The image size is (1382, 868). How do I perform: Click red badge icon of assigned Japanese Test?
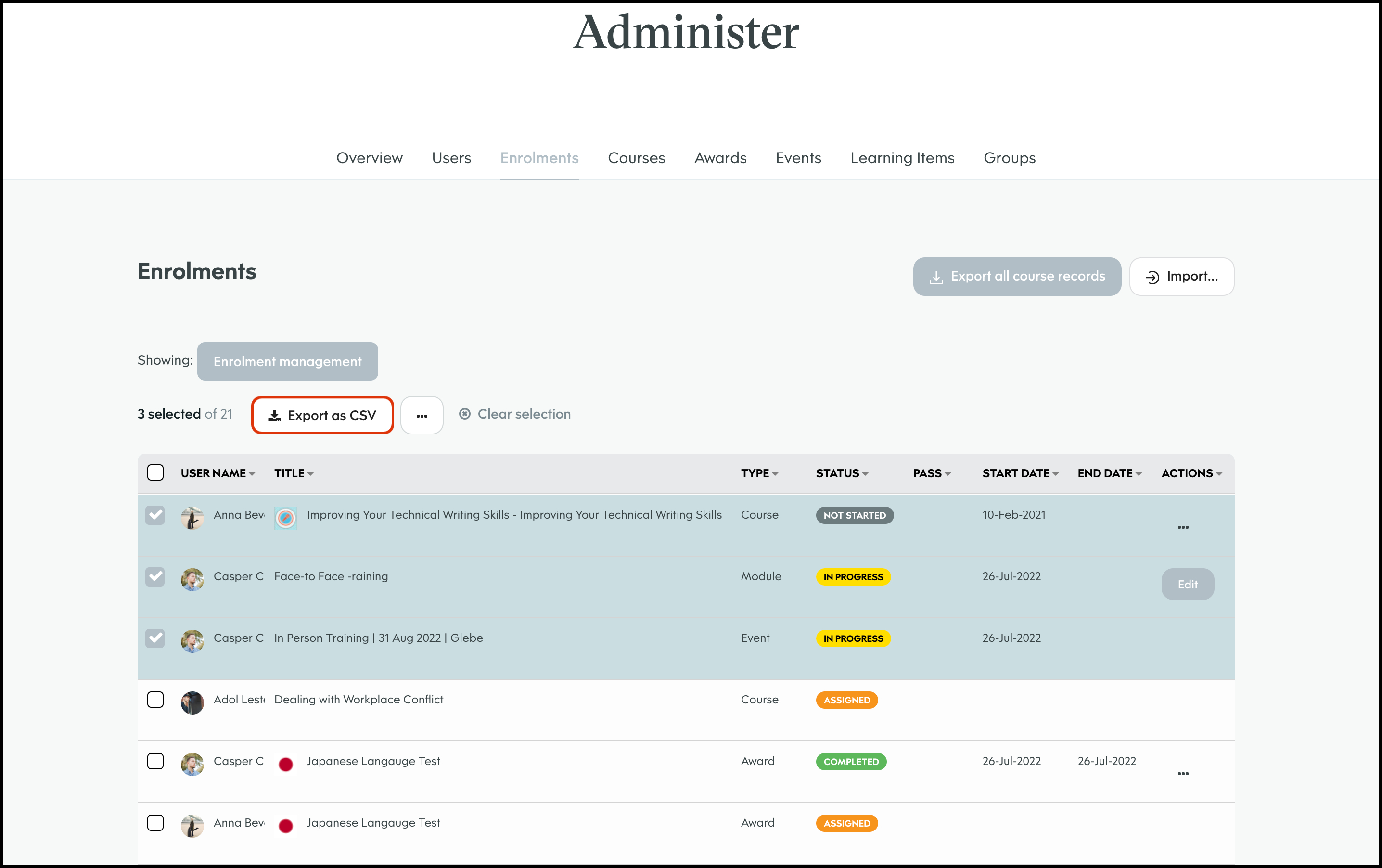pos(285,826)
